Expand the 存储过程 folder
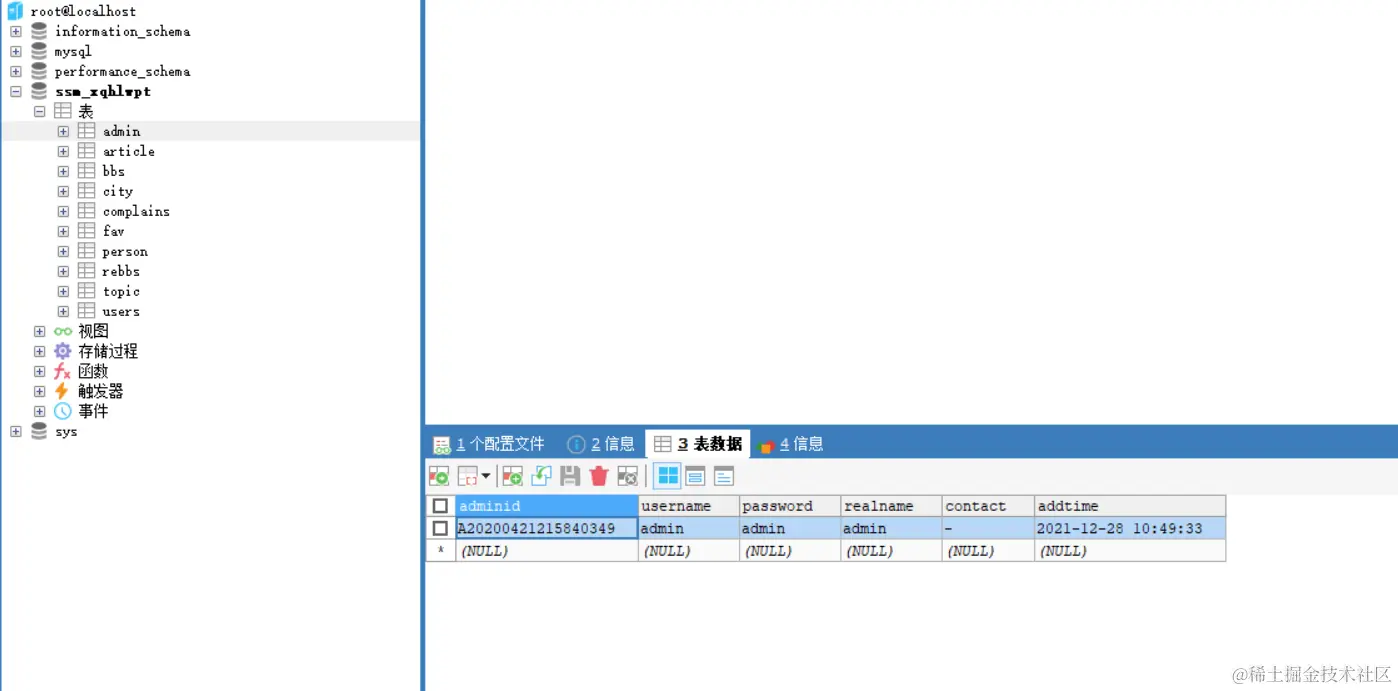Image resolution: width=1398 pixels, height=691 pixels. pos(39,351)
